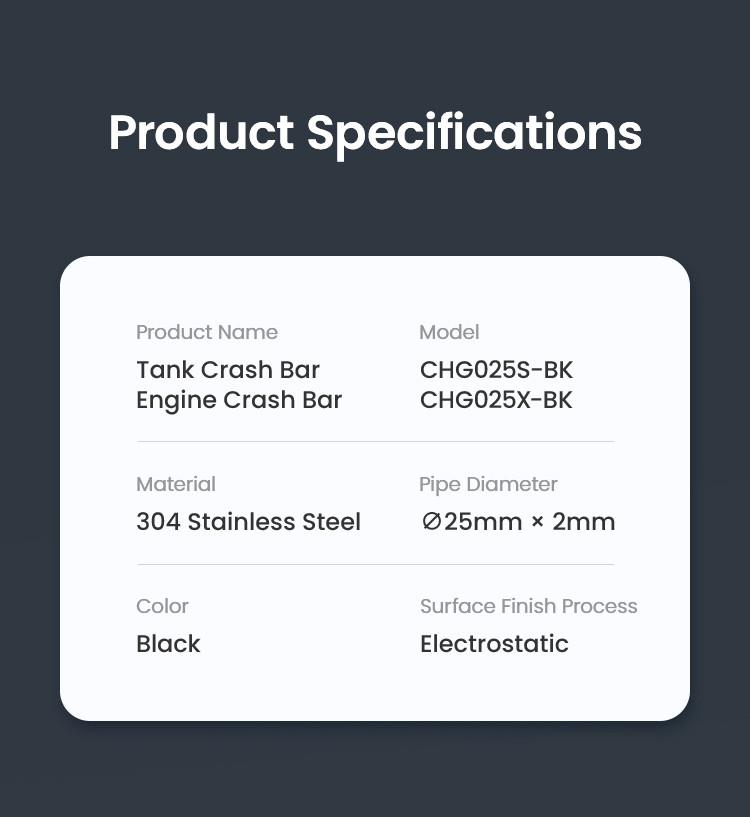Click model number CHG025S-BK
The width and height of the screenshot is (750, 817).
(x=496, y=370)
